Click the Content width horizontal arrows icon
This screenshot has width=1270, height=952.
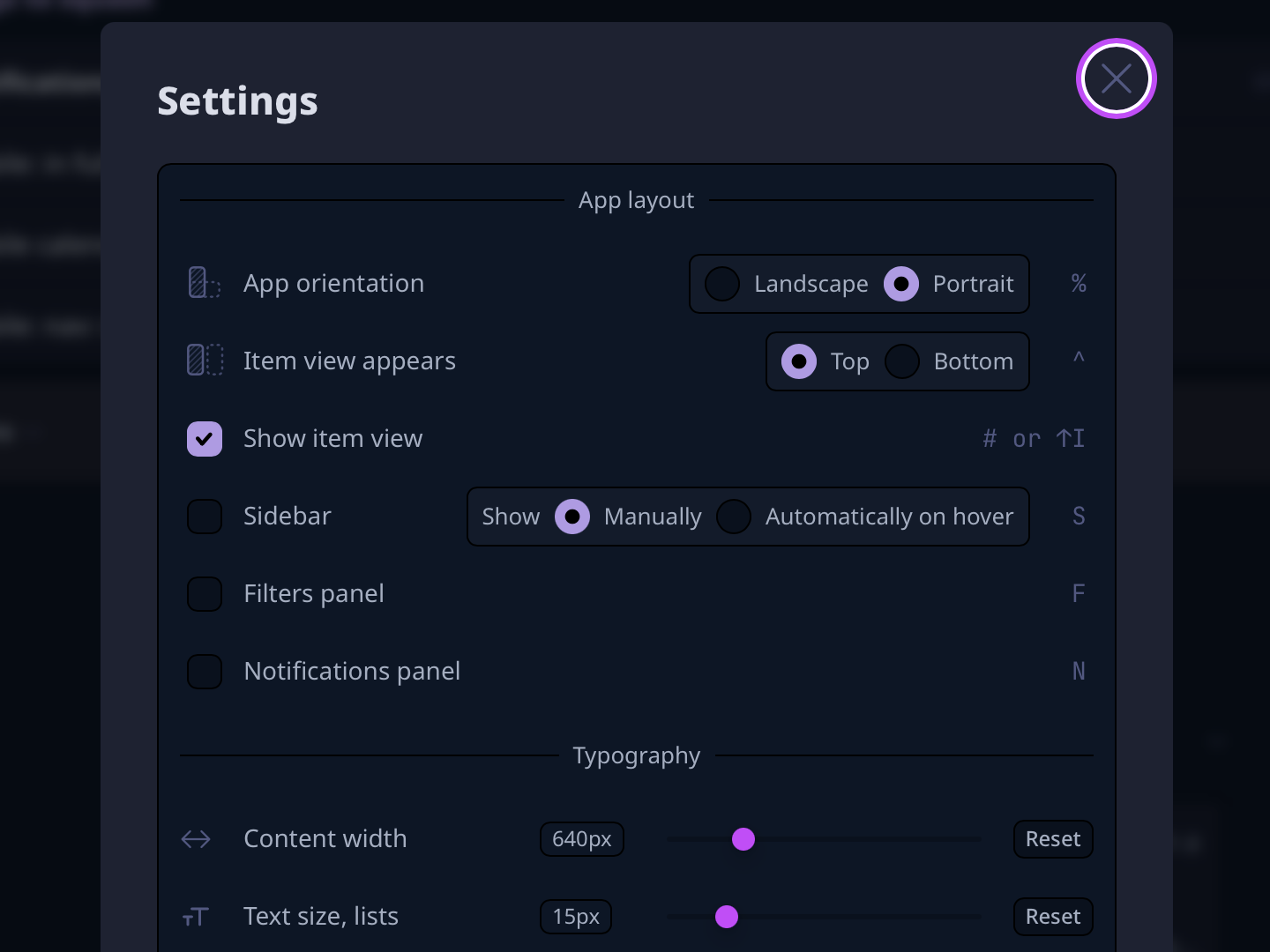click(x=196, y=839)
